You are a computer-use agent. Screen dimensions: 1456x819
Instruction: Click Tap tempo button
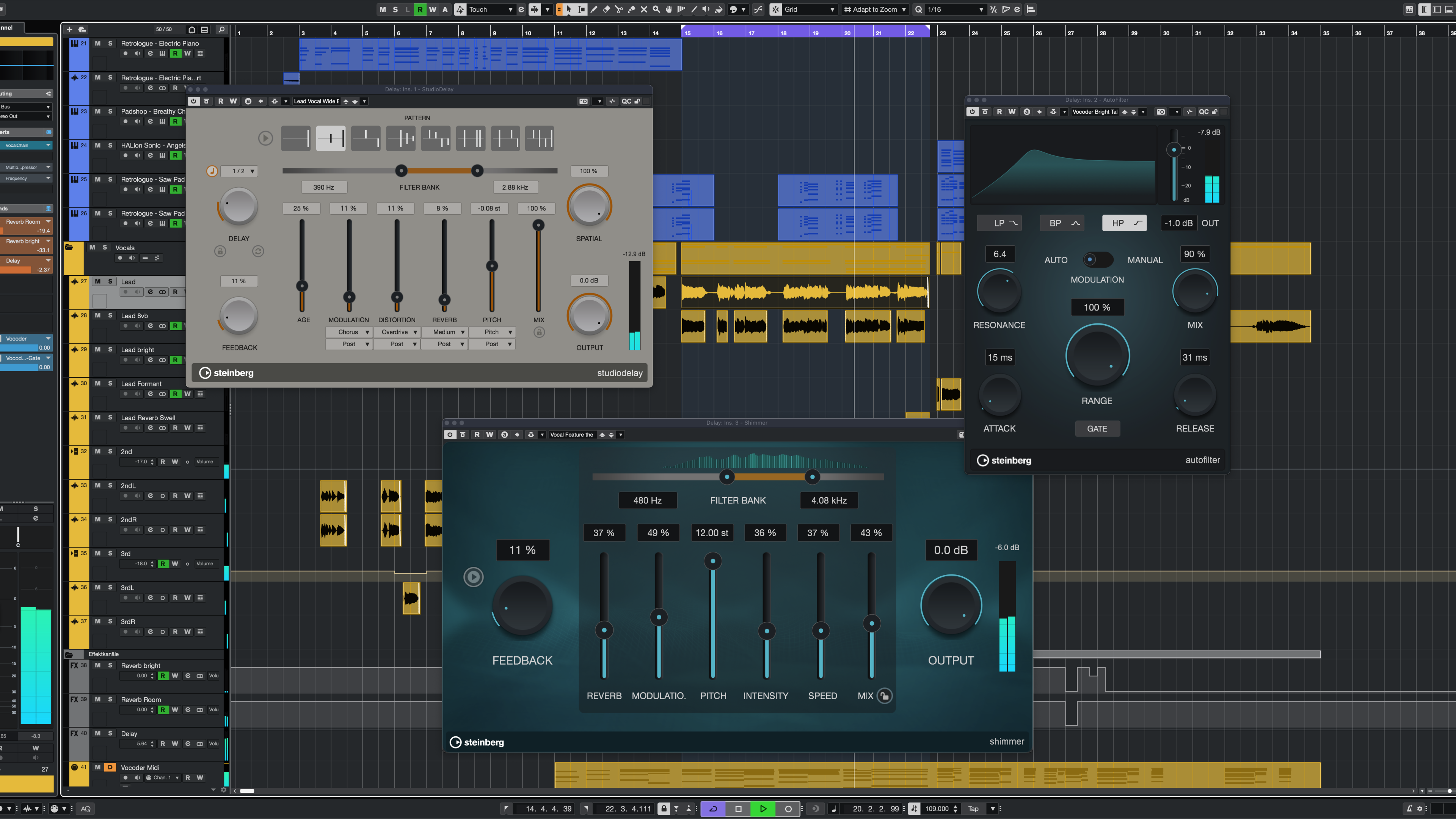tap(973, 809)
